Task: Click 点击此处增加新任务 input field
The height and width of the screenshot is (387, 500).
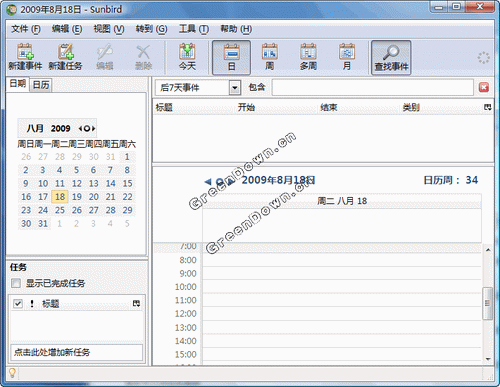Action: [77, 352]
